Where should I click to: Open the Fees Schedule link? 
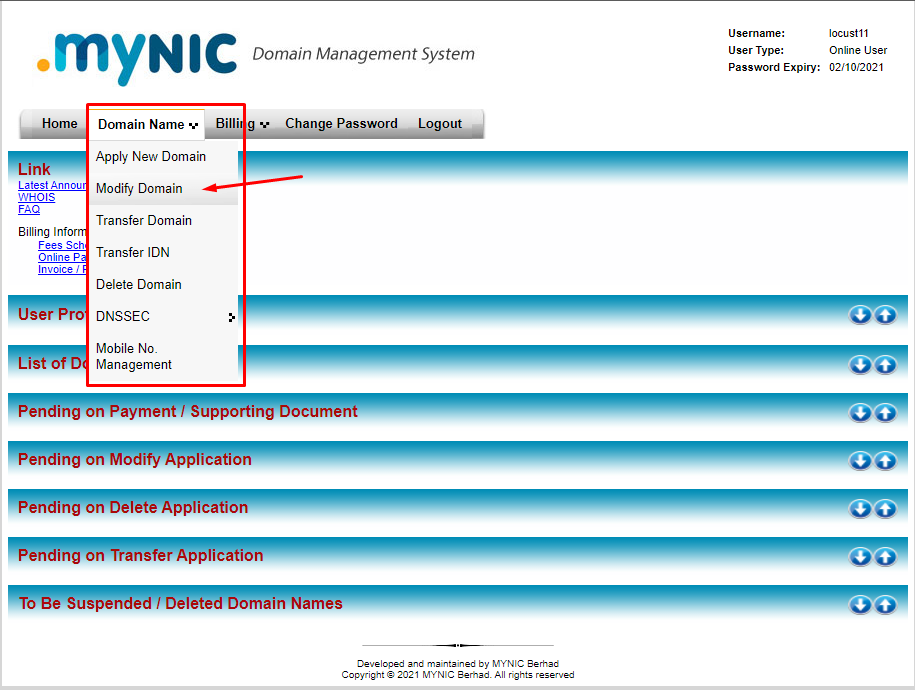point(62,245)
